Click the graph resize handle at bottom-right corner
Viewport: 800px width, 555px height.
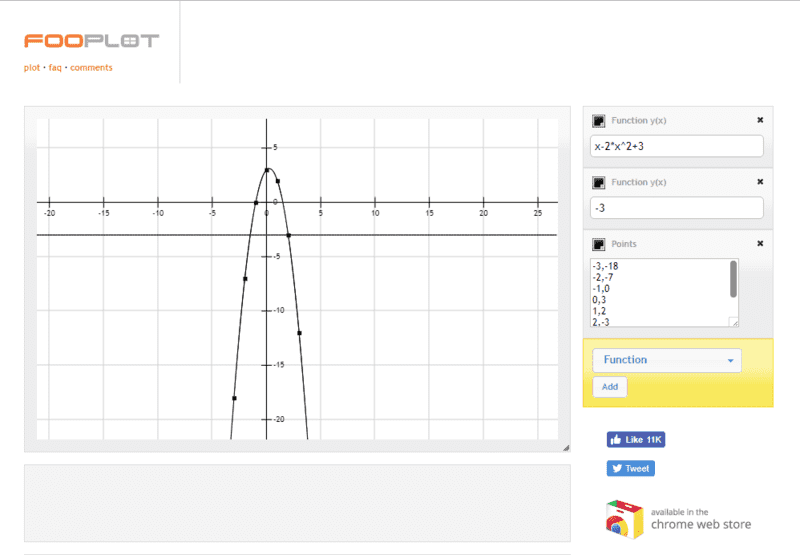[564, 447]
